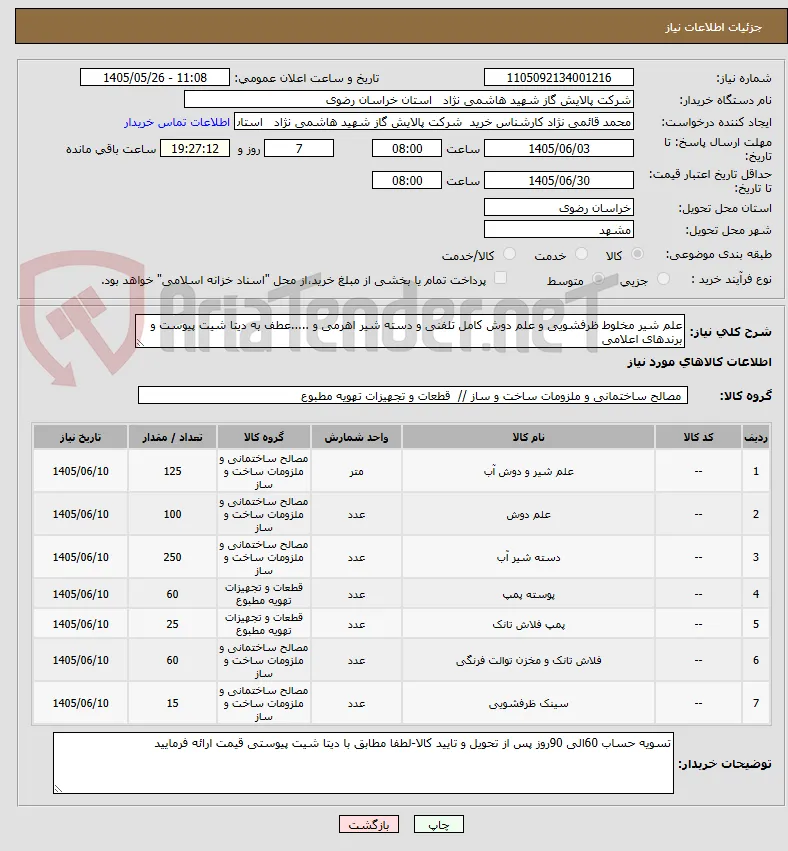Click the تاریخ نیاز column header
This screenshot has width=788, height=851.
80,437
